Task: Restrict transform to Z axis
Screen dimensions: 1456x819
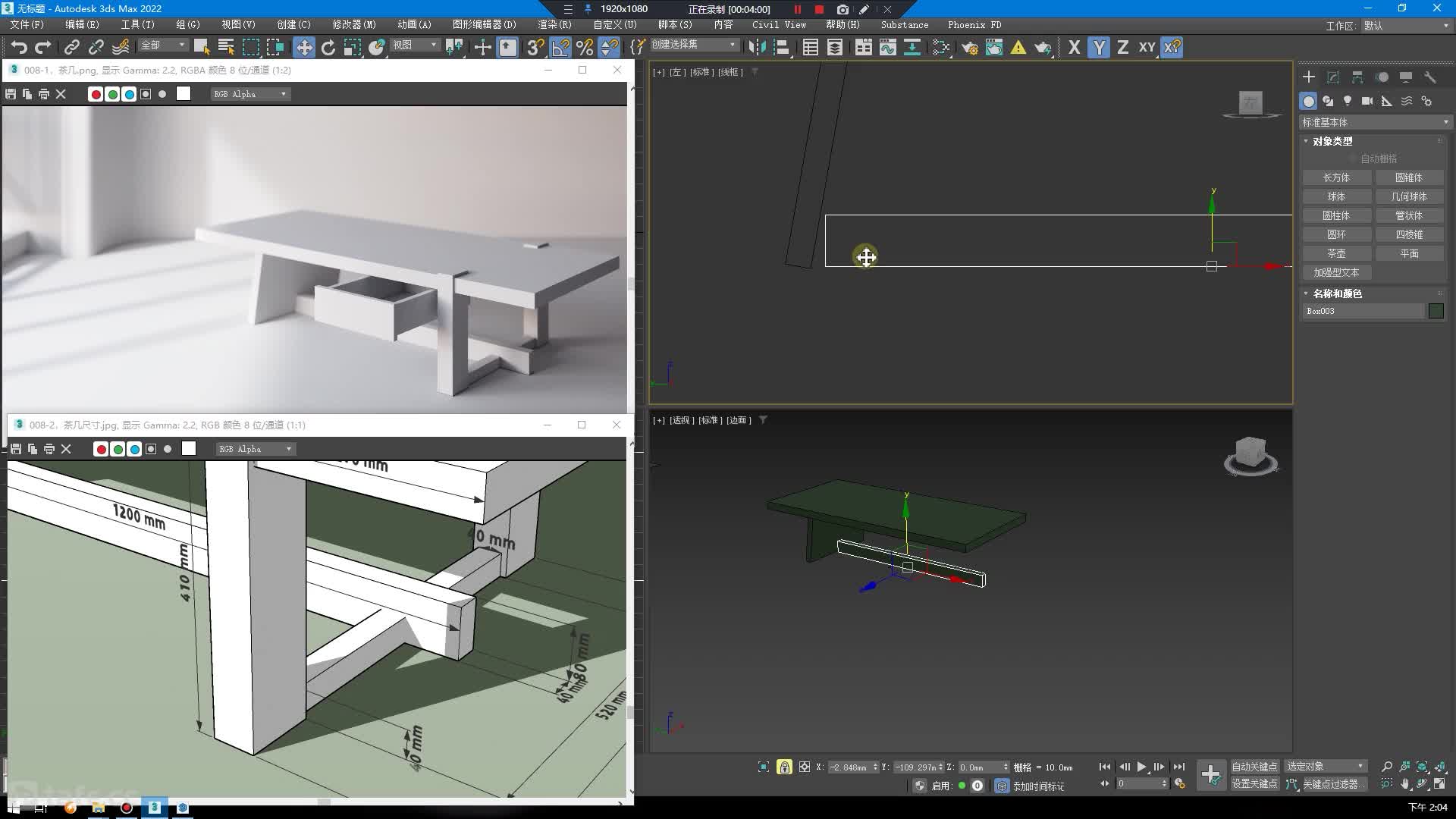Action: (1122, 47)
